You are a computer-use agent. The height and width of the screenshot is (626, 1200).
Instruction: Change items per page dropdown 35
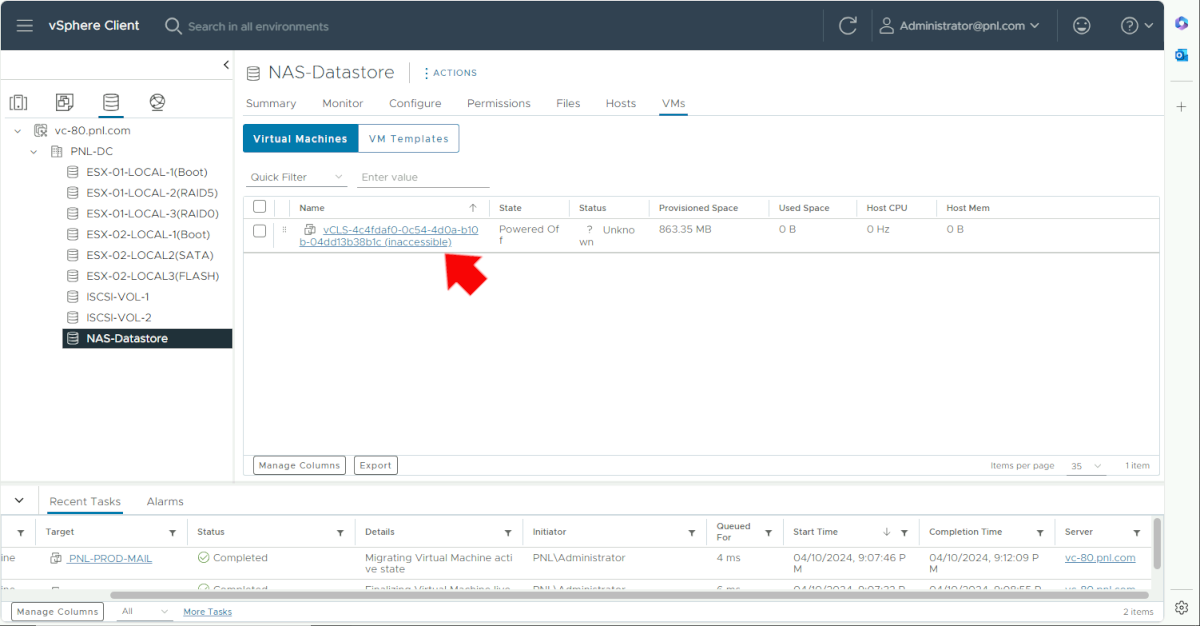click(1086, 466)
